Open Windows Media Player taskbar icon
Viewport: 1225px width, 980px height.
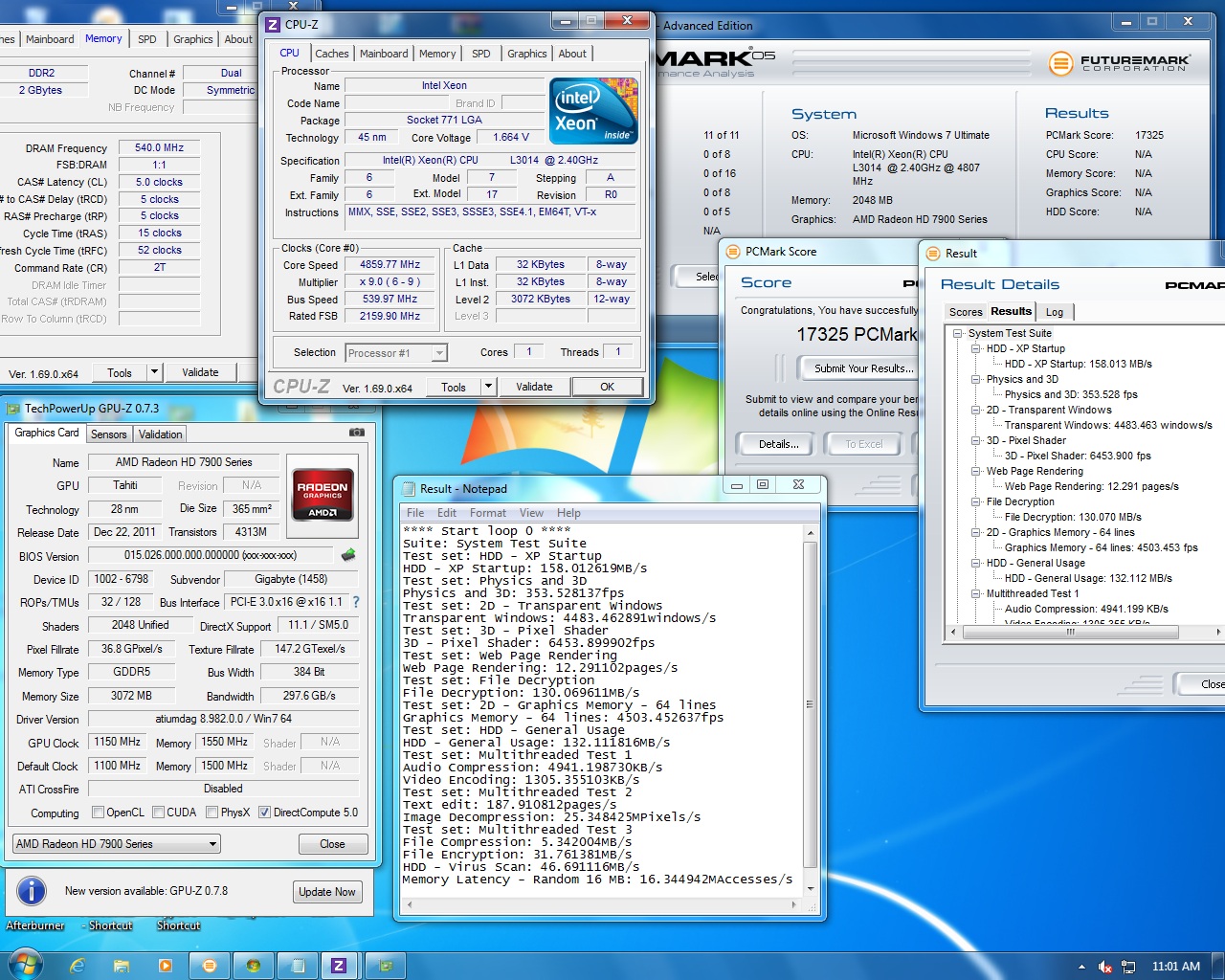point(166,966)
